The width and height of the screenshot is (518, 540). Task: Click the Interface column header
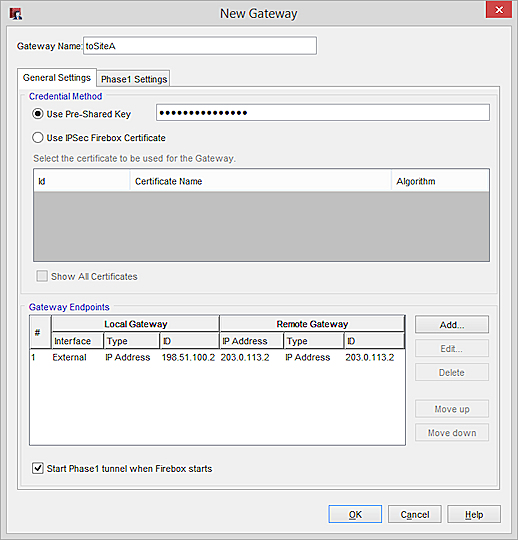point(77,341)
